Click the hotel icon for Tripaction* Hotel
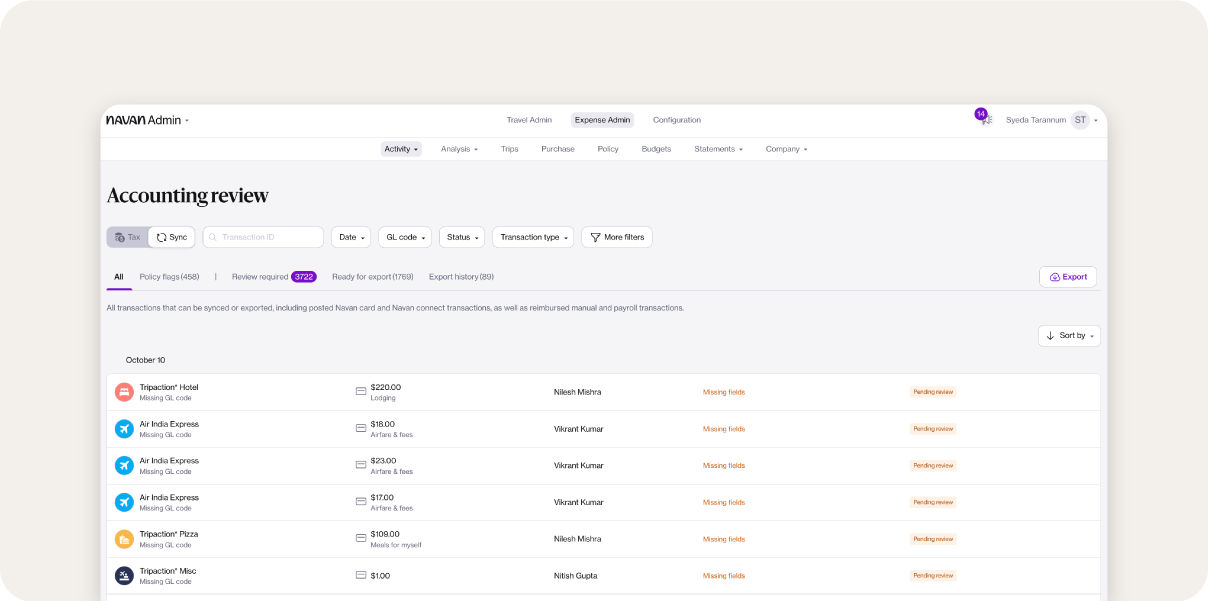The image size is (1208, 601). pos(124,392)
